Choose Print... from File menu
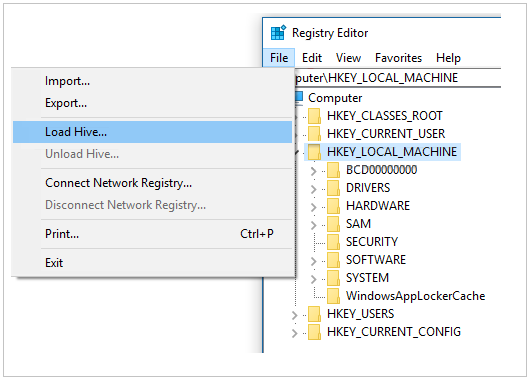This screenshot has width=532, height=384. [152, 234]
